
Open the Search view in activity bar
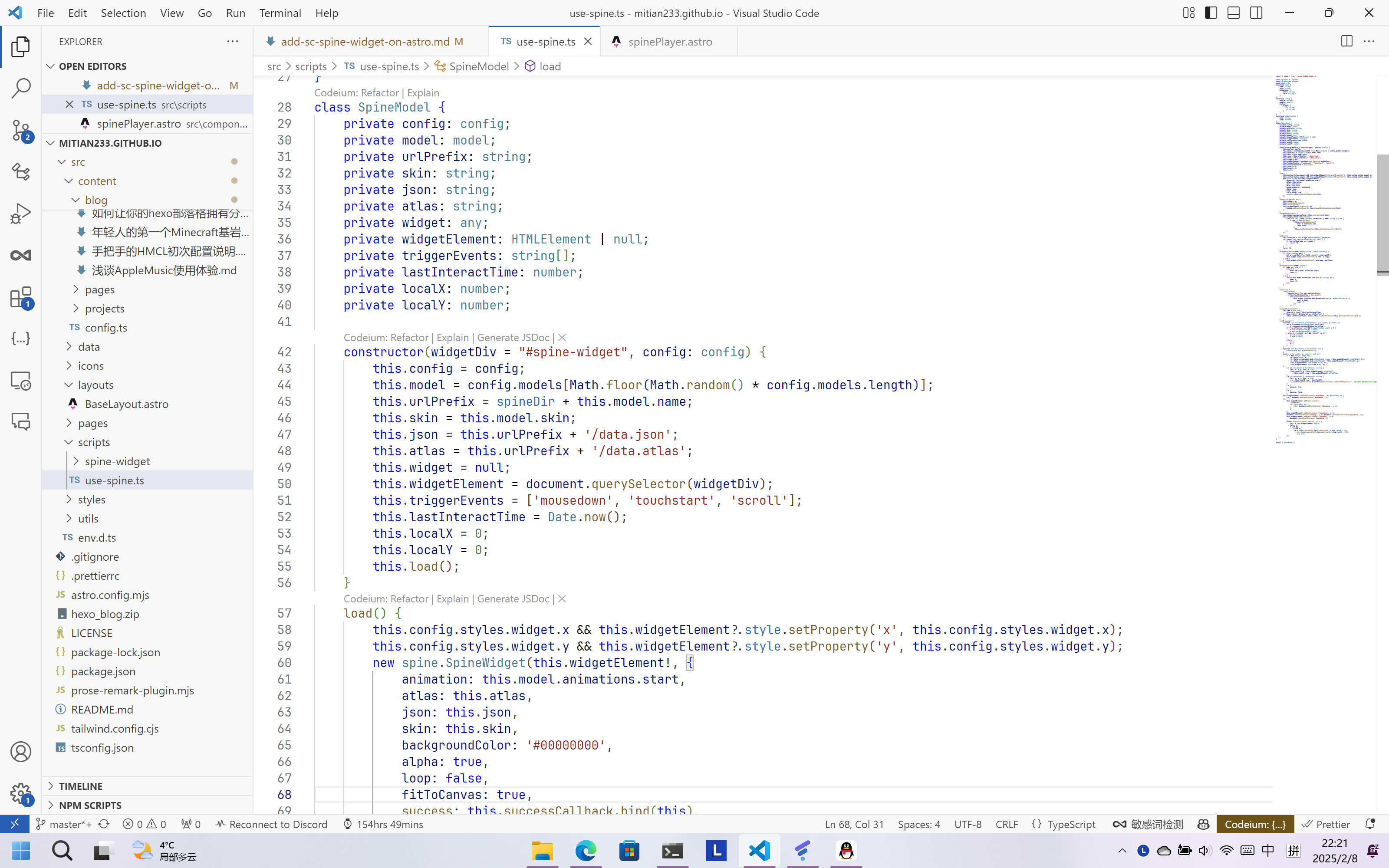[x=21, y=89]
